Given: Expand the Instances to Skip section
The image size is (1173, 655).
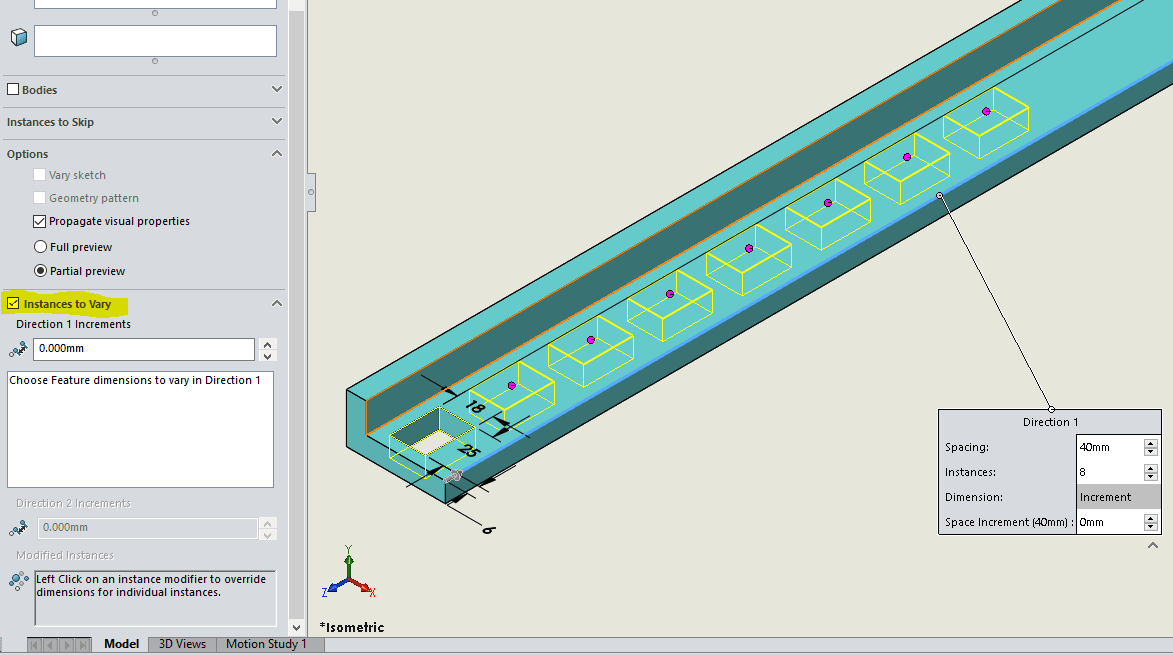Looking at the screenshot, I should click(x=277, y=121).
